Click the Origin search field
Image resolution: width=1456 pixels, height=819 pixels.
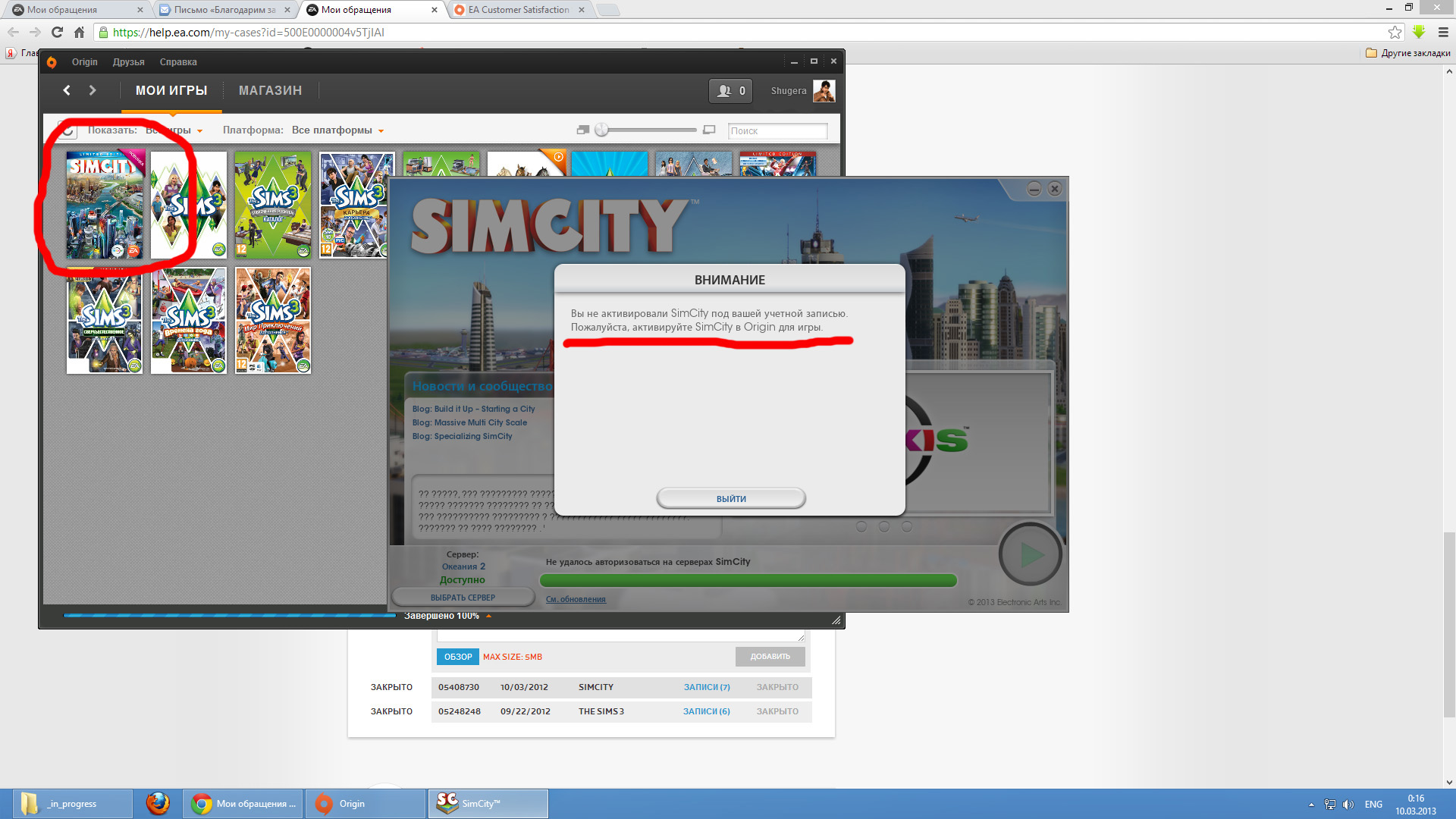(x=777, y=131)
